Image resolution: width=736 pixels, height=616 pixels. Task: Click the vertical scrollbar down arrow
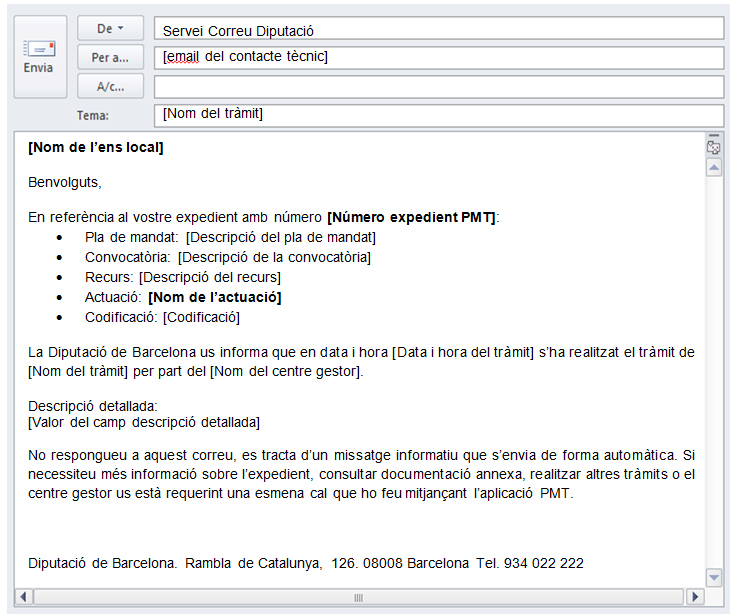[x=713, y=578]
